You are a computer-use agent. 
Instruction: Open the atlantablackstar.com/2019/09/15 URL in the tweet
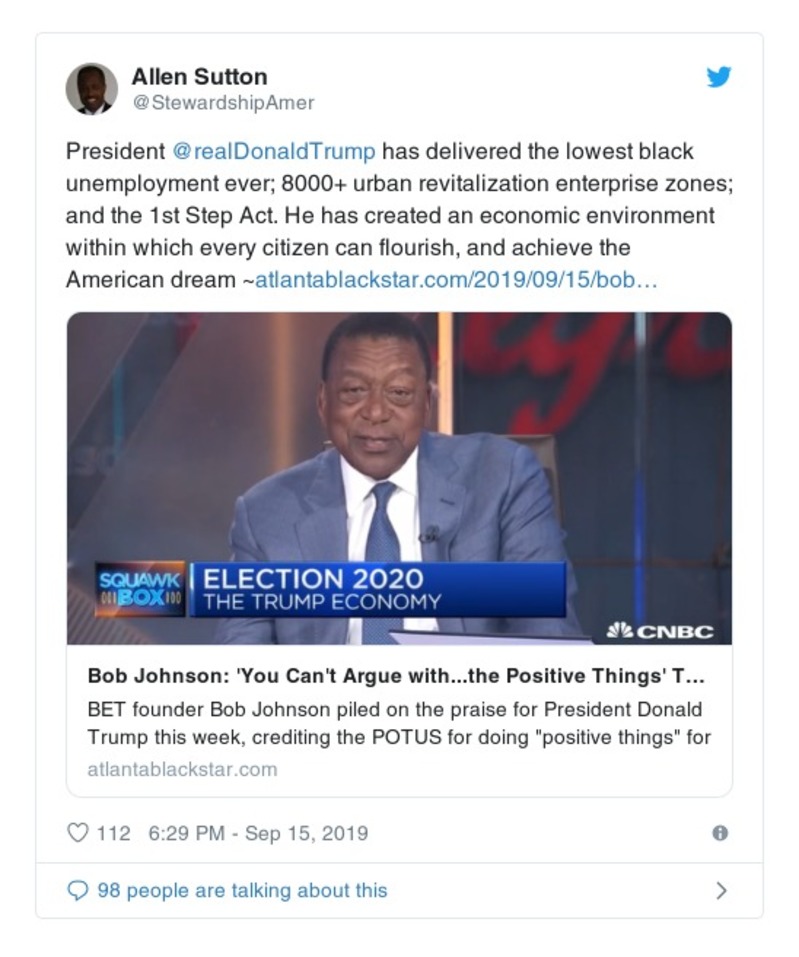coord(456,280)
